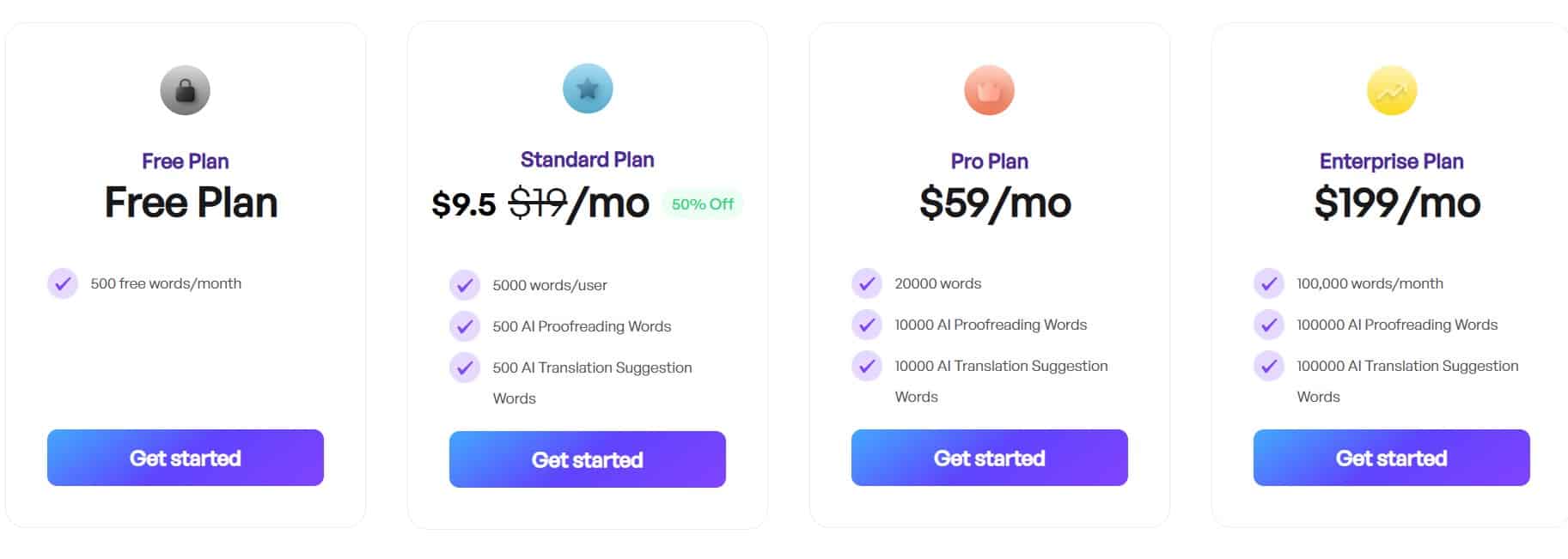Screen dimensions: 1568x559
Task: Click Get started on the Enterprise Plan
Action: pos(1391,458)
